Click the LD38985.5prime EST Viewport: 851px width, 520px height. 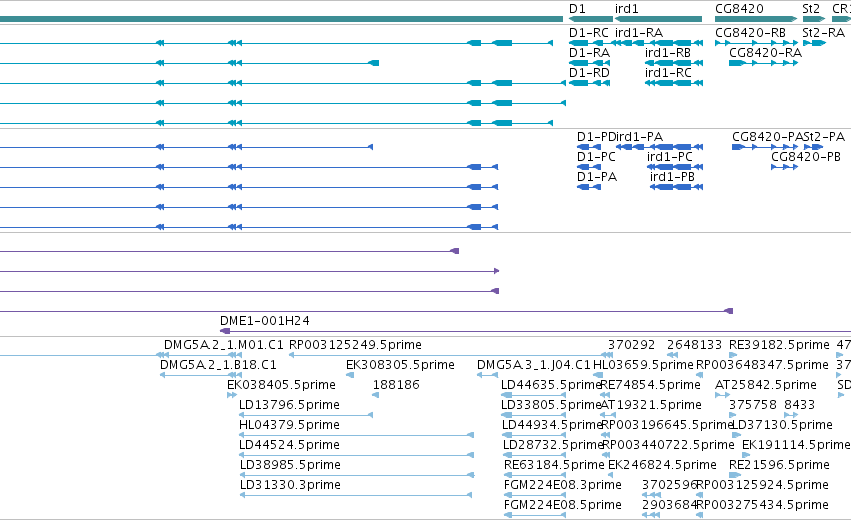290,465
